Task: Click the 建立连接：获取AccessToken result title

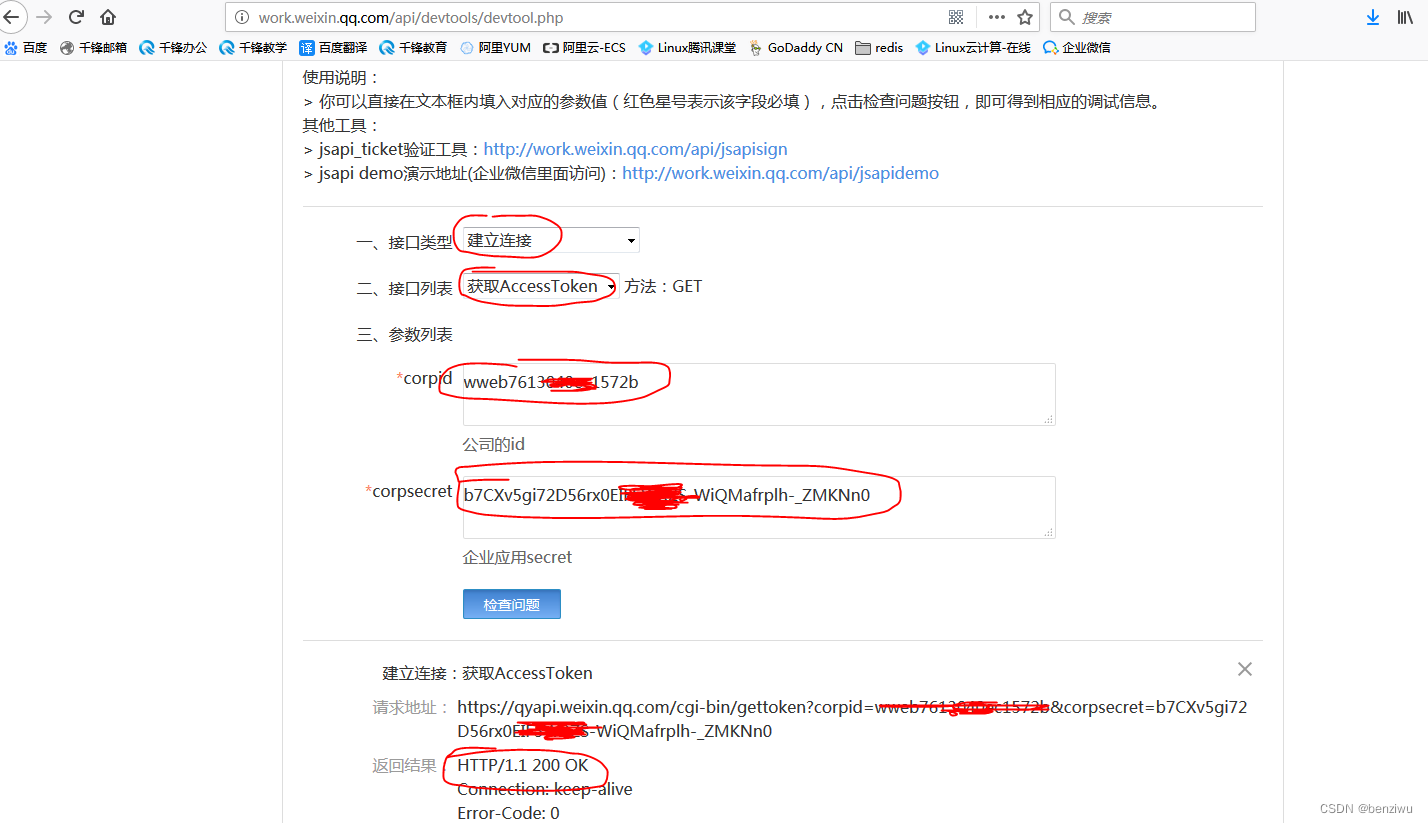Action: pyautogui.click(x=488, y=673)
